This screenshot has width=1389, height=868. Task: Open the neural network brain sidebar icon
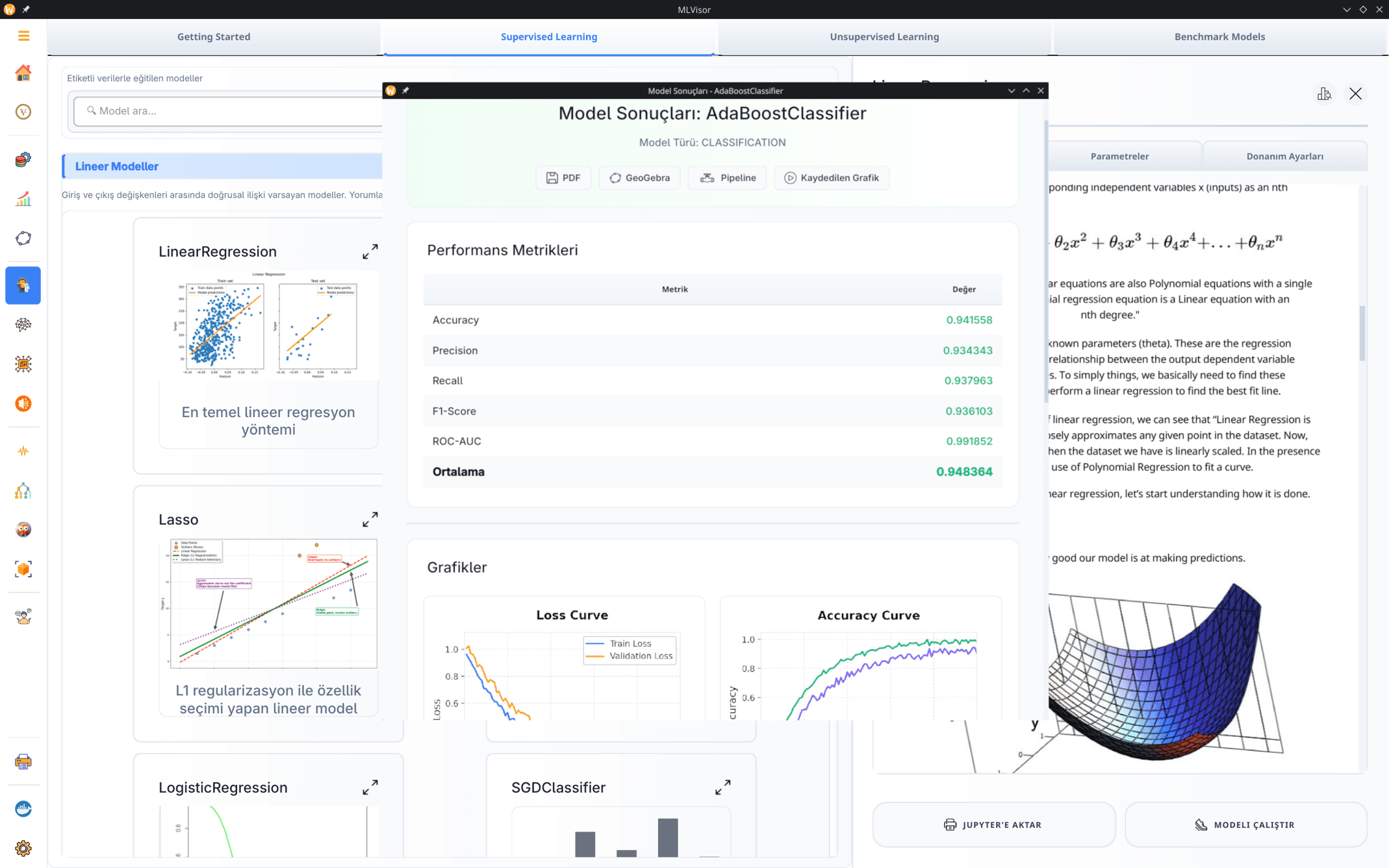[x=23, y=325]
